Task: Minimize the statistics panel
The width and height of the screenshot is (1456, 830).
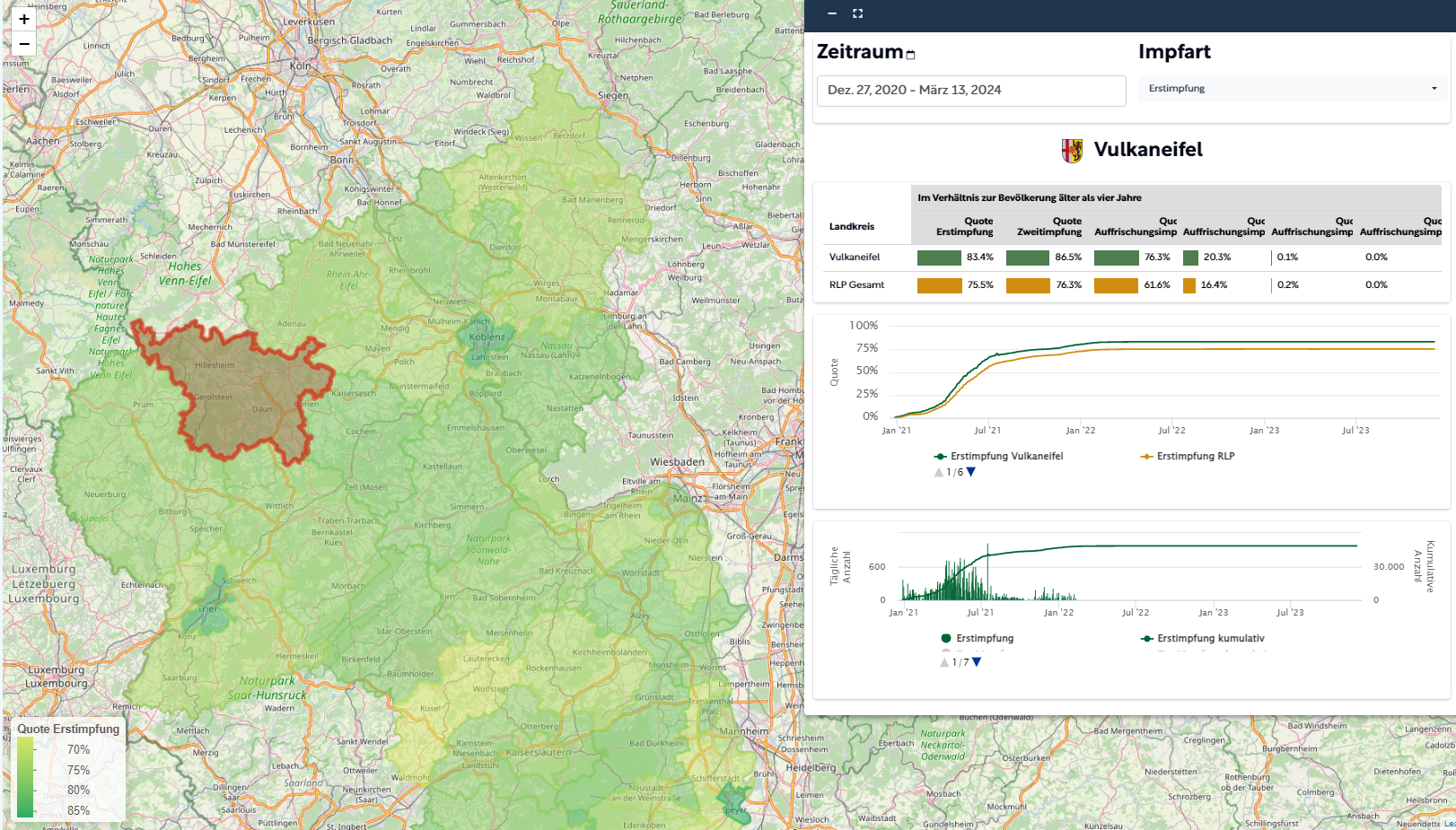Action: (832, 13)
